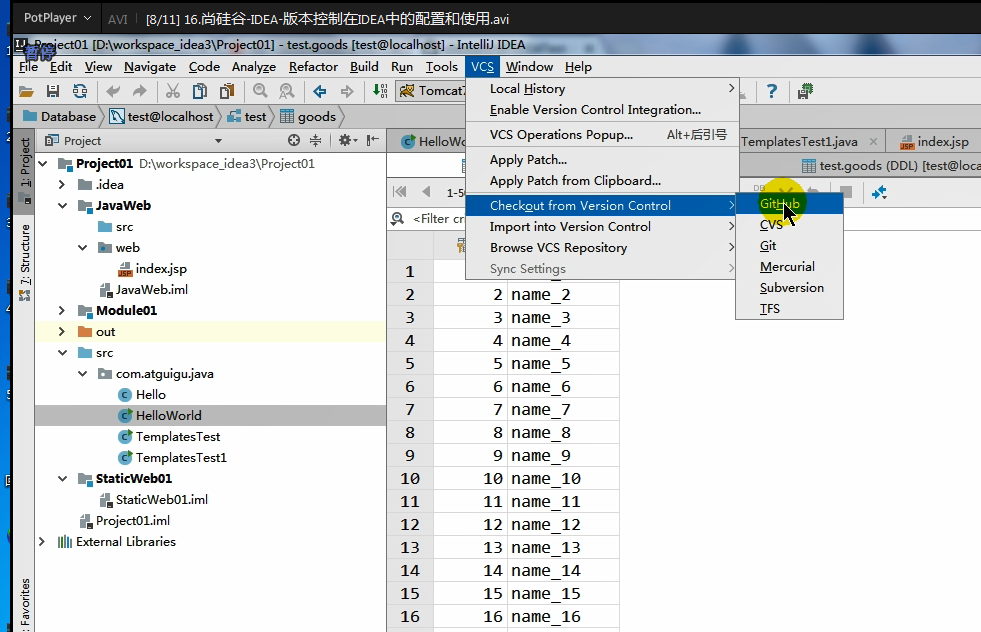Go to first page of table rows
981x632 pixels.
(400, 192)
